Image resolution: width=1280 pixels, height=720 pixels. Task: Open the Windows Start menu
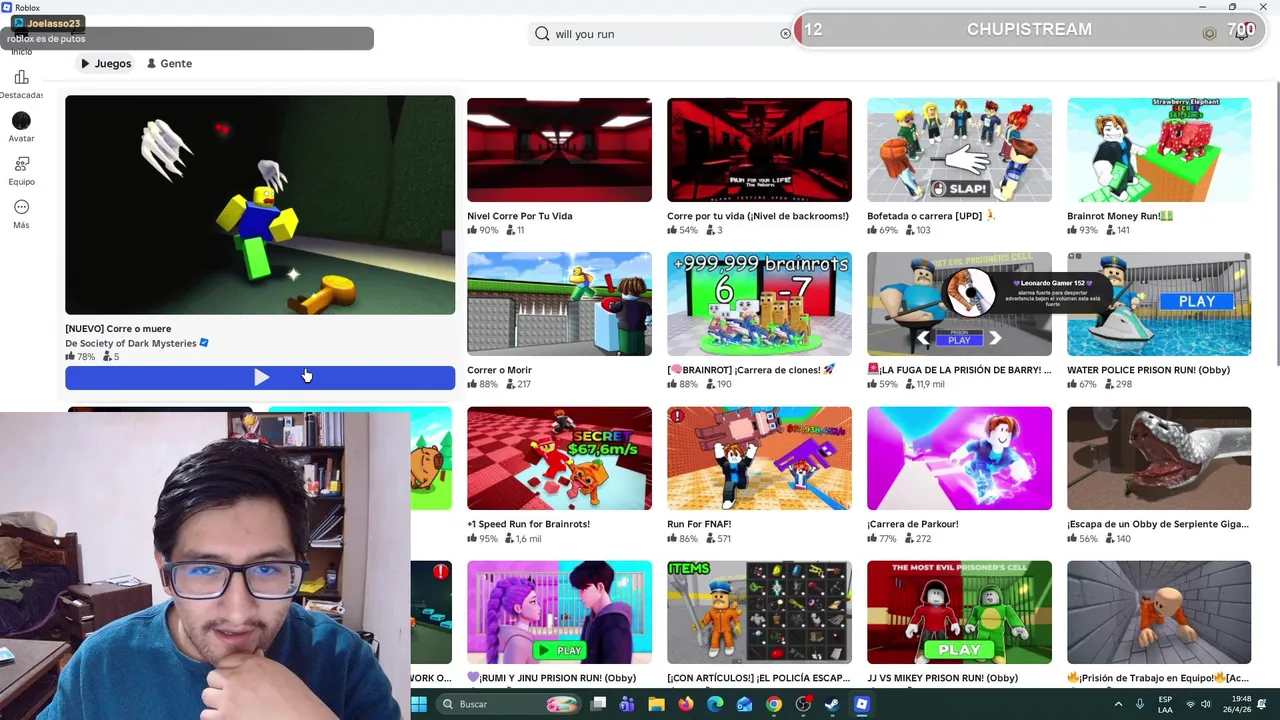pyautogui.click(x=419, y=704)
